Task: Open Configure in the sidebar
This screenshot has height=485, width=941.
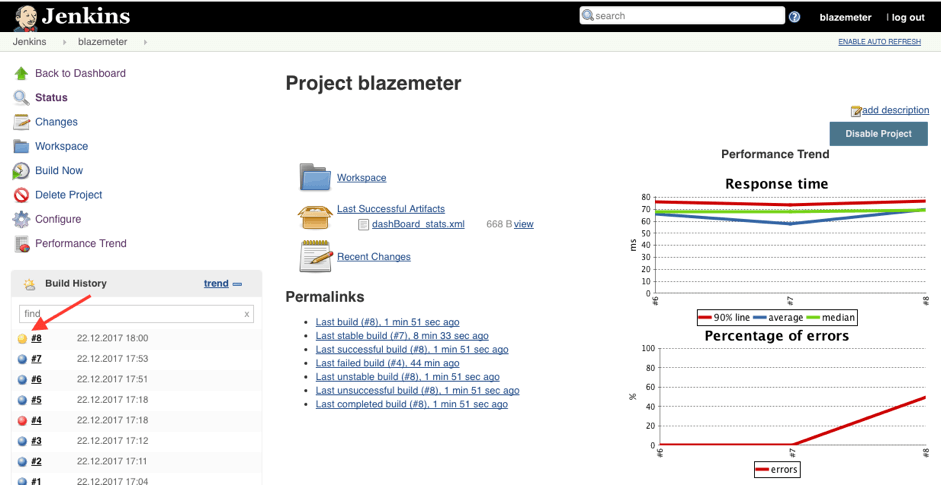Action: coord(58,219)
